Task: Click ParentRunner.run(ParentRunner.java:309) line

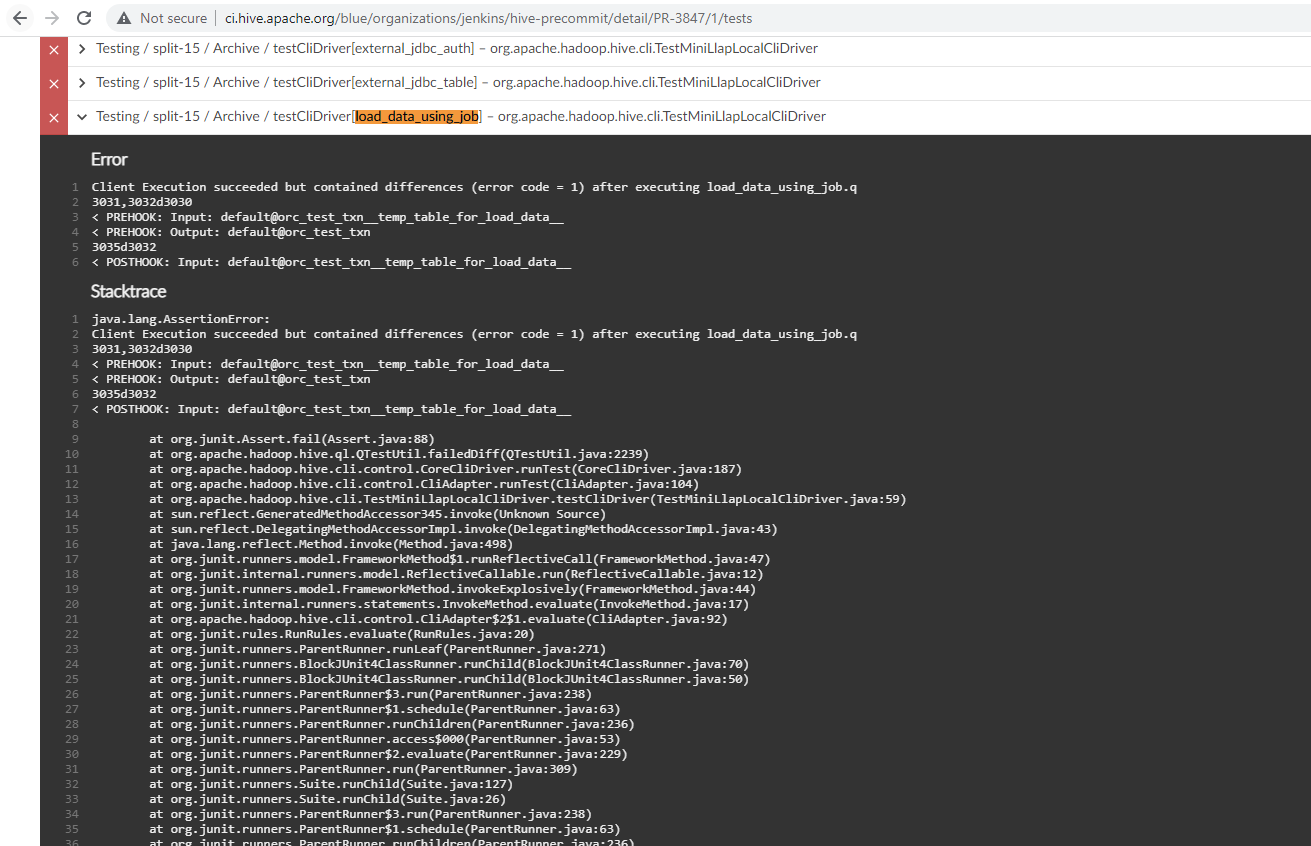Action: pos(363,769)
